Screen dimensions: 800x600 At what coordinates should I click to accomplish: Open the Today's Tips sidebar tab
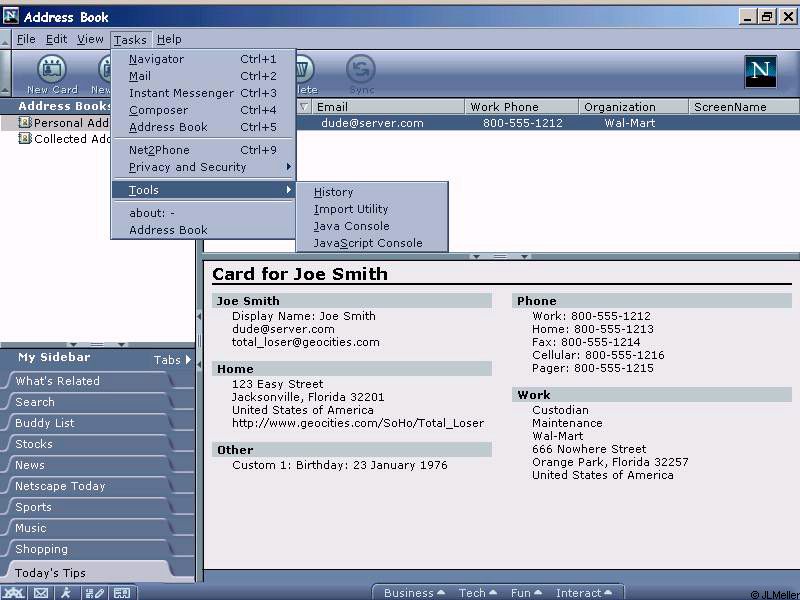pos(88,572)
